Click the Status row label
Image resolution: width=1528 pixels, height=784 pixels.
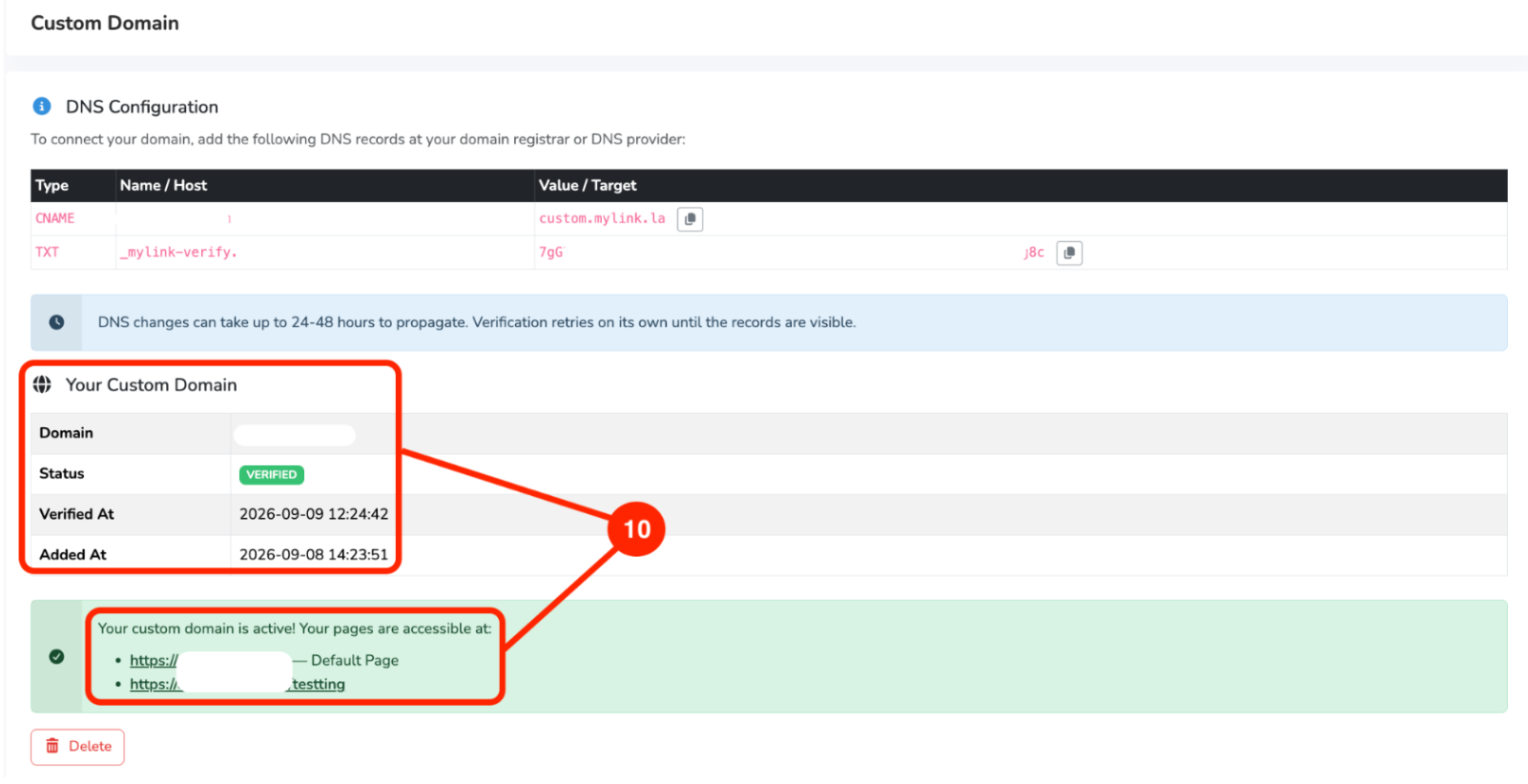coord(62,473)
